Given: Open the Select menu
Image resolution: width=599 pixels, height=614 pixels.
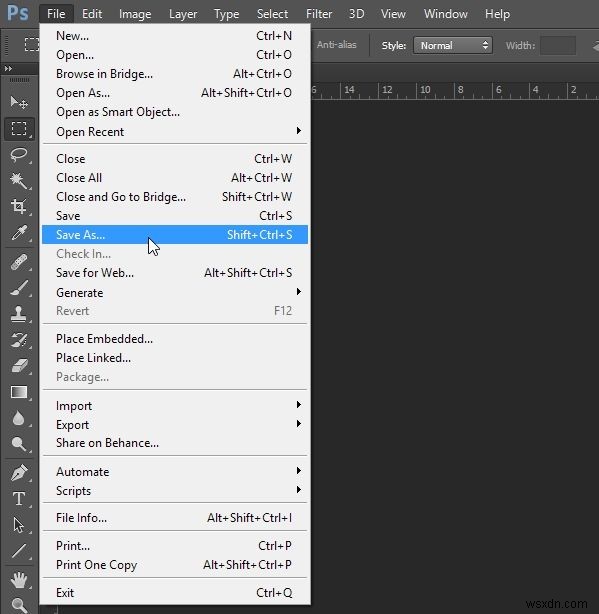Looking at the screenshot, I should coord(272,14).
